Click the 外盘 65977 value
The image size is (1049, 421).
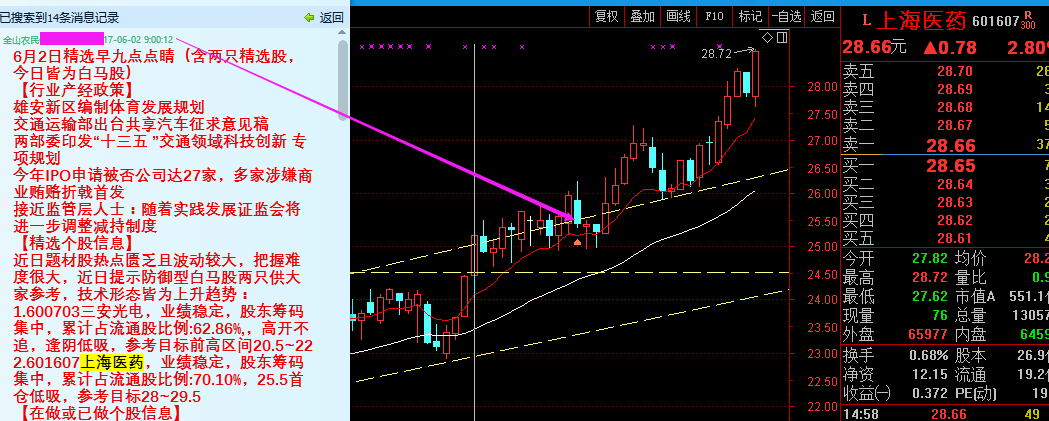[x=928, y=334]
